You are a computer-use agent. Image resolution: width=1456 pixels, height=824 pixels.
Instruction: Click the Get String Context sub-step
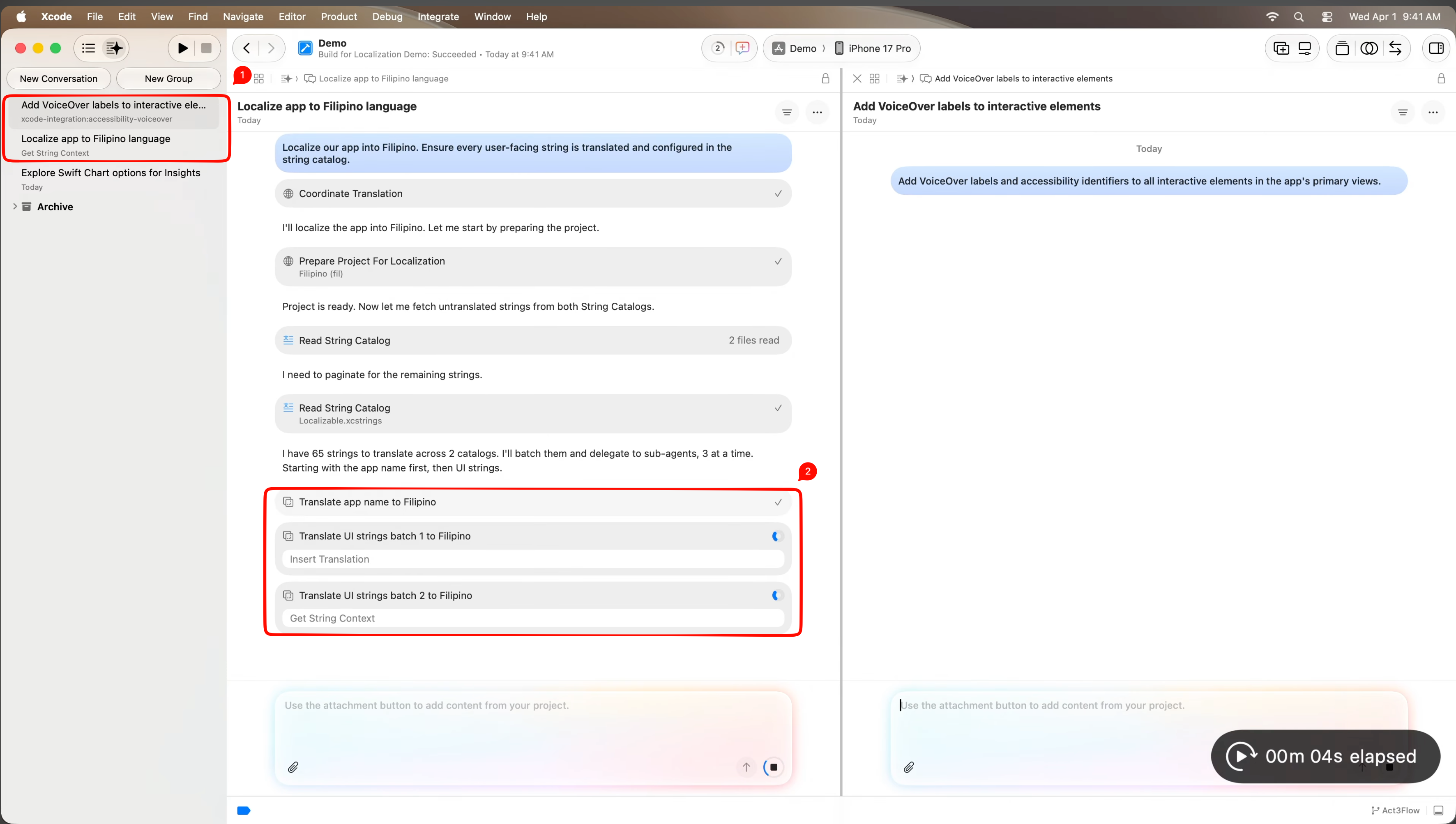click(533, 618)
